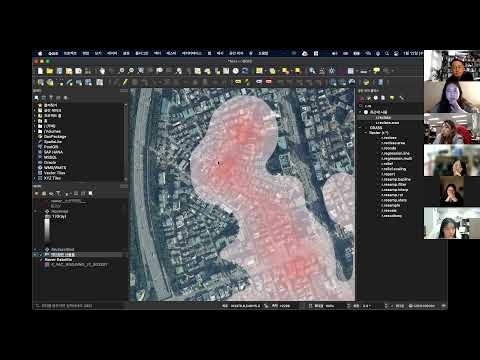The width and height of the screenshot is (480, 360).
Task: Click the Open Project folder icon
Action: (50, 71)
